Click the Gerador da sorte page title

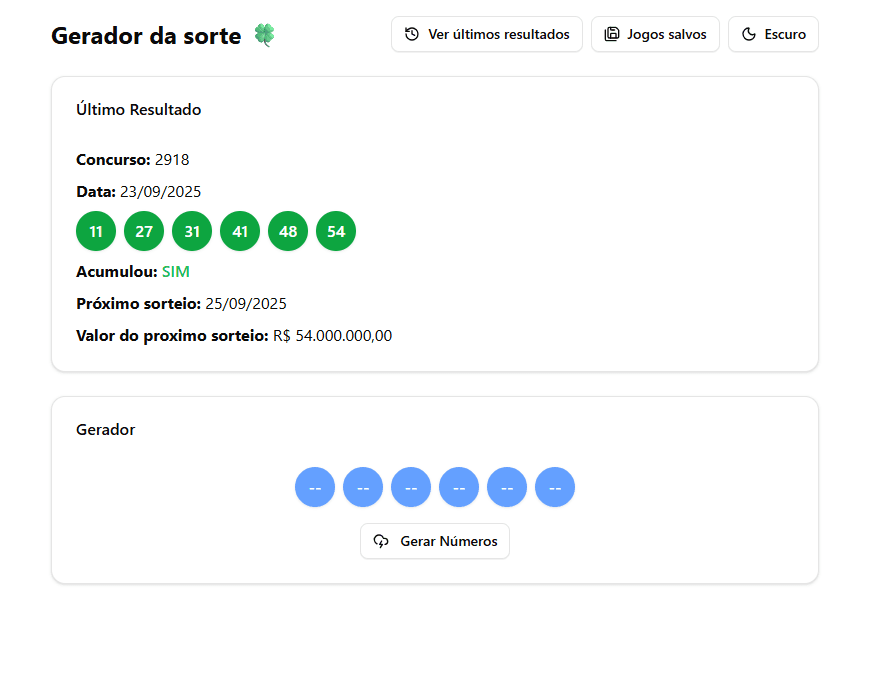pos(146,36)
